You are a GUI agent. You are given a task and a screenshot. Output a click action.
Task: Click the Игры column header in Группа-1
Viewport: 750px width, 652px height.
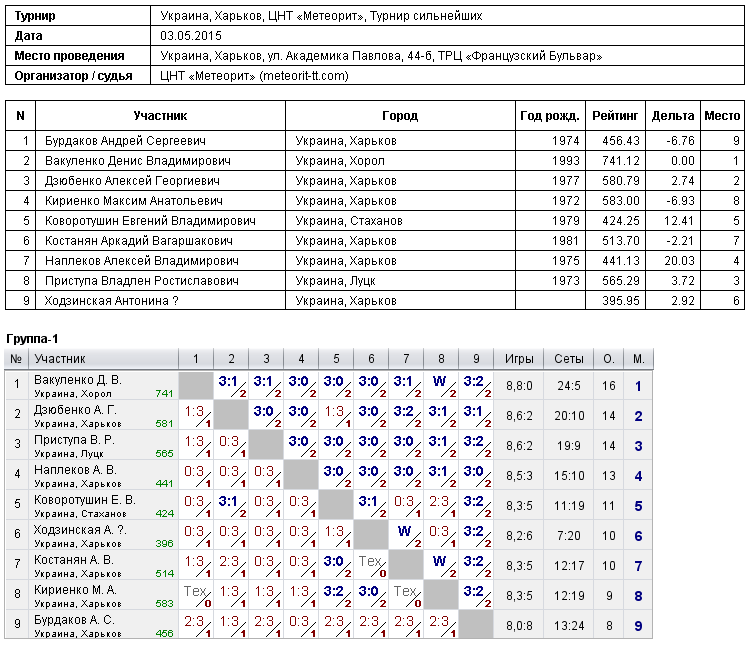point(519,359)
